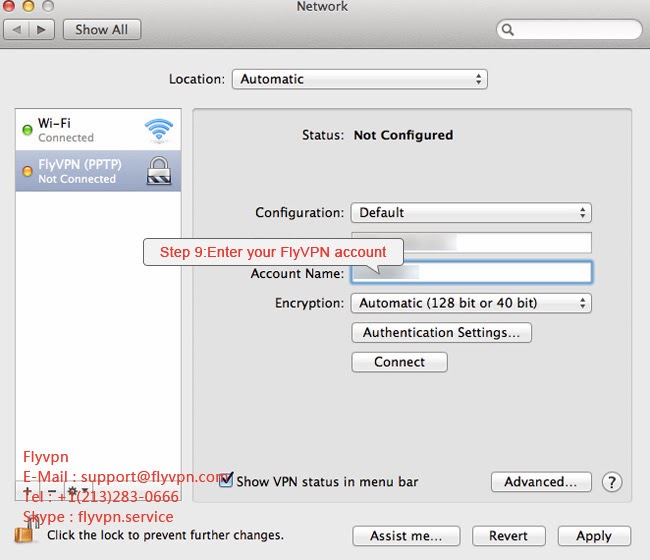The image size is (650, 560).
Task: Click the Revert button
Action: (x=509, y=536)
